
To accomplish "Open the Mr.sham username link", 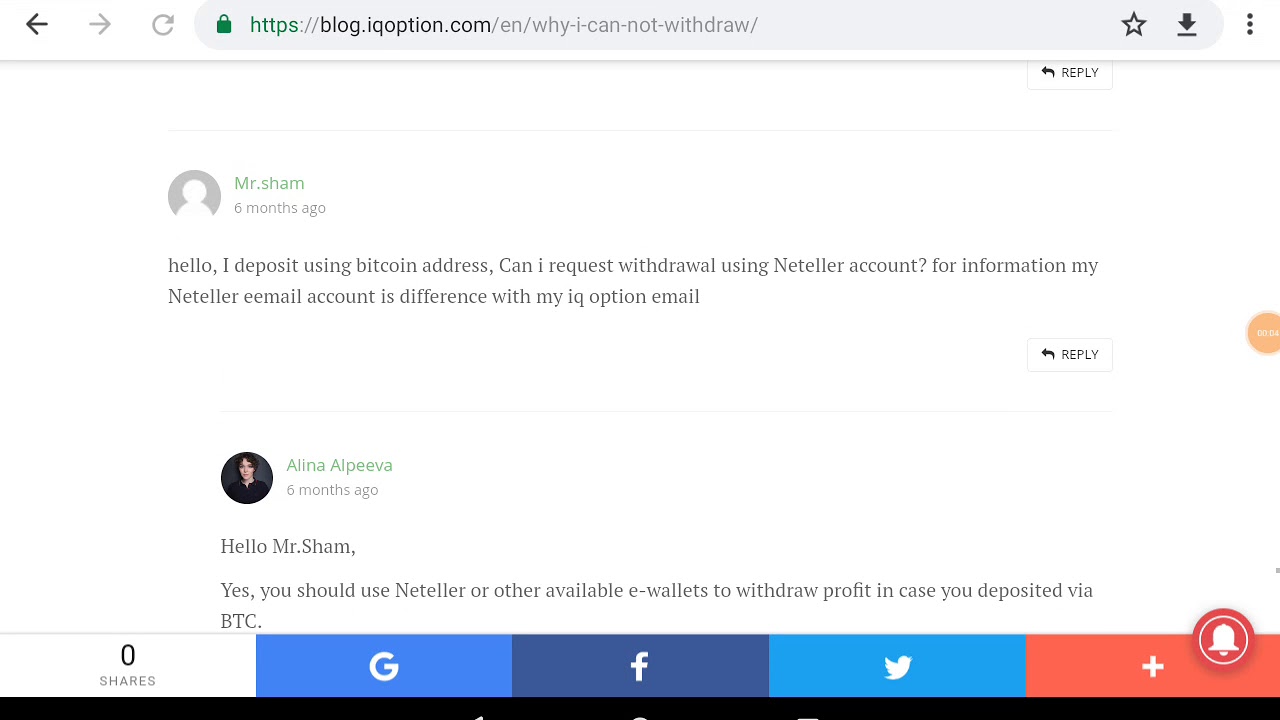I will [x=269, y=183].
